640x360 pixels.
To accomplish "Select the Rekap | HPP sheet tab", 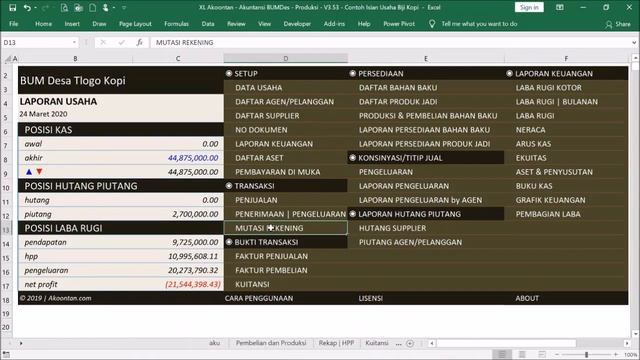I will pyautogui.click(x=336, y=343).
